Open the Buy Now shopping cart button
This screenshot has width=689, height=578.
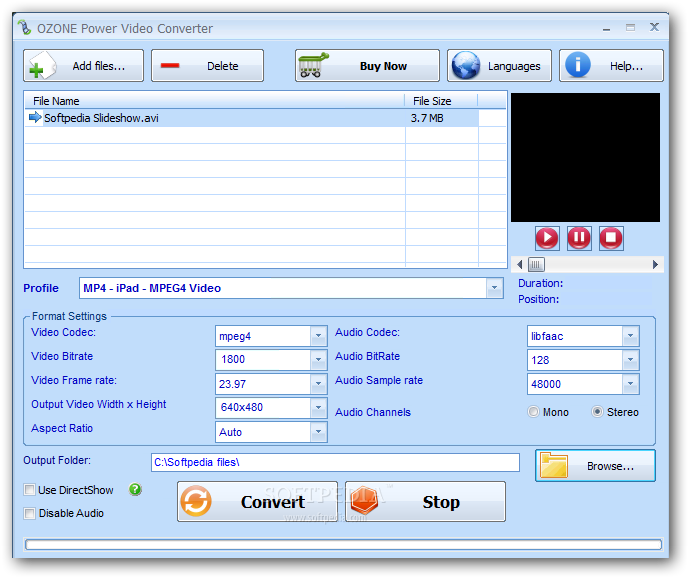[367, 65]
